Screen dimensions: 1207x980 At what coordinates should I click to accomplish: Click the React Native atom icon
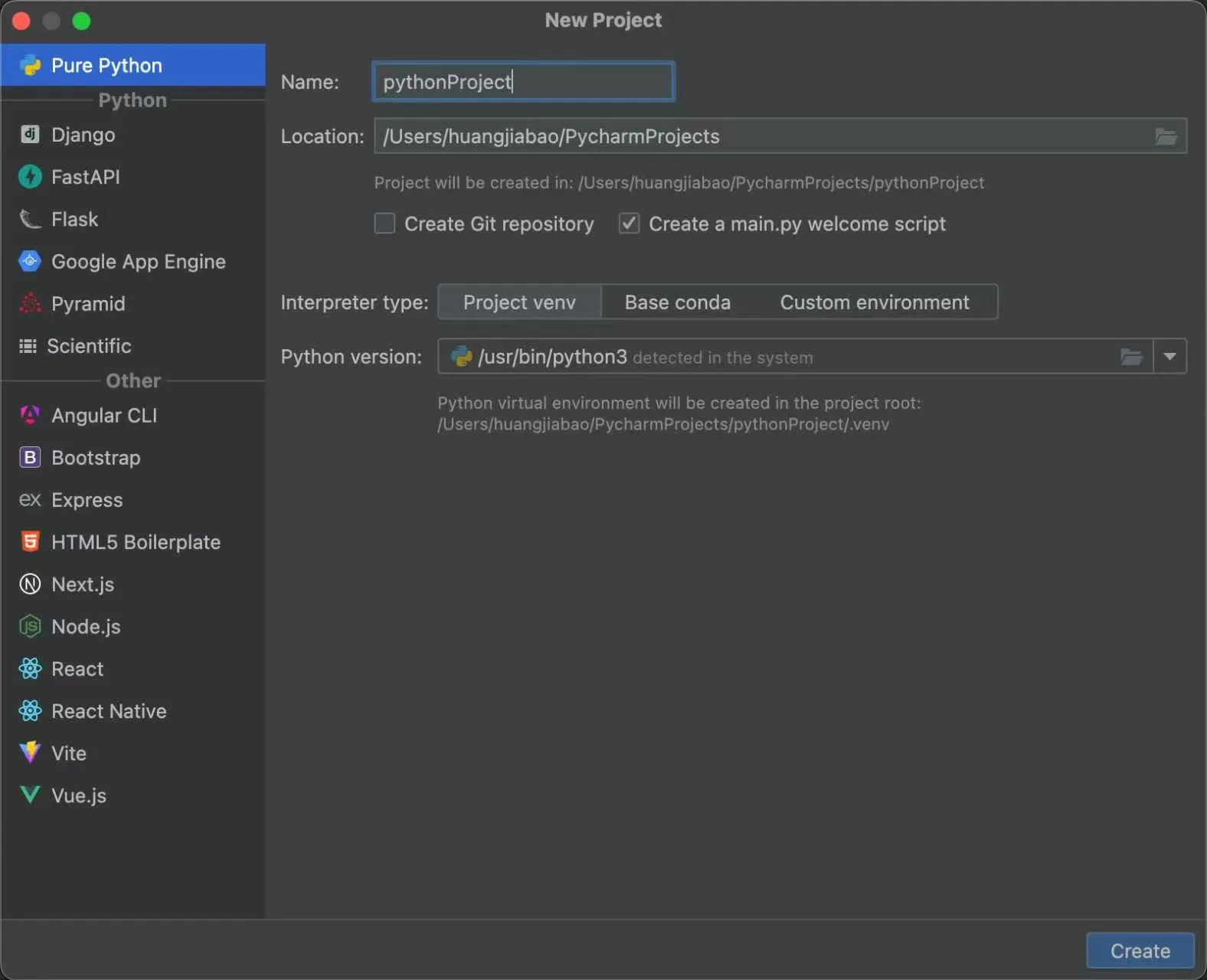(30, 710)
